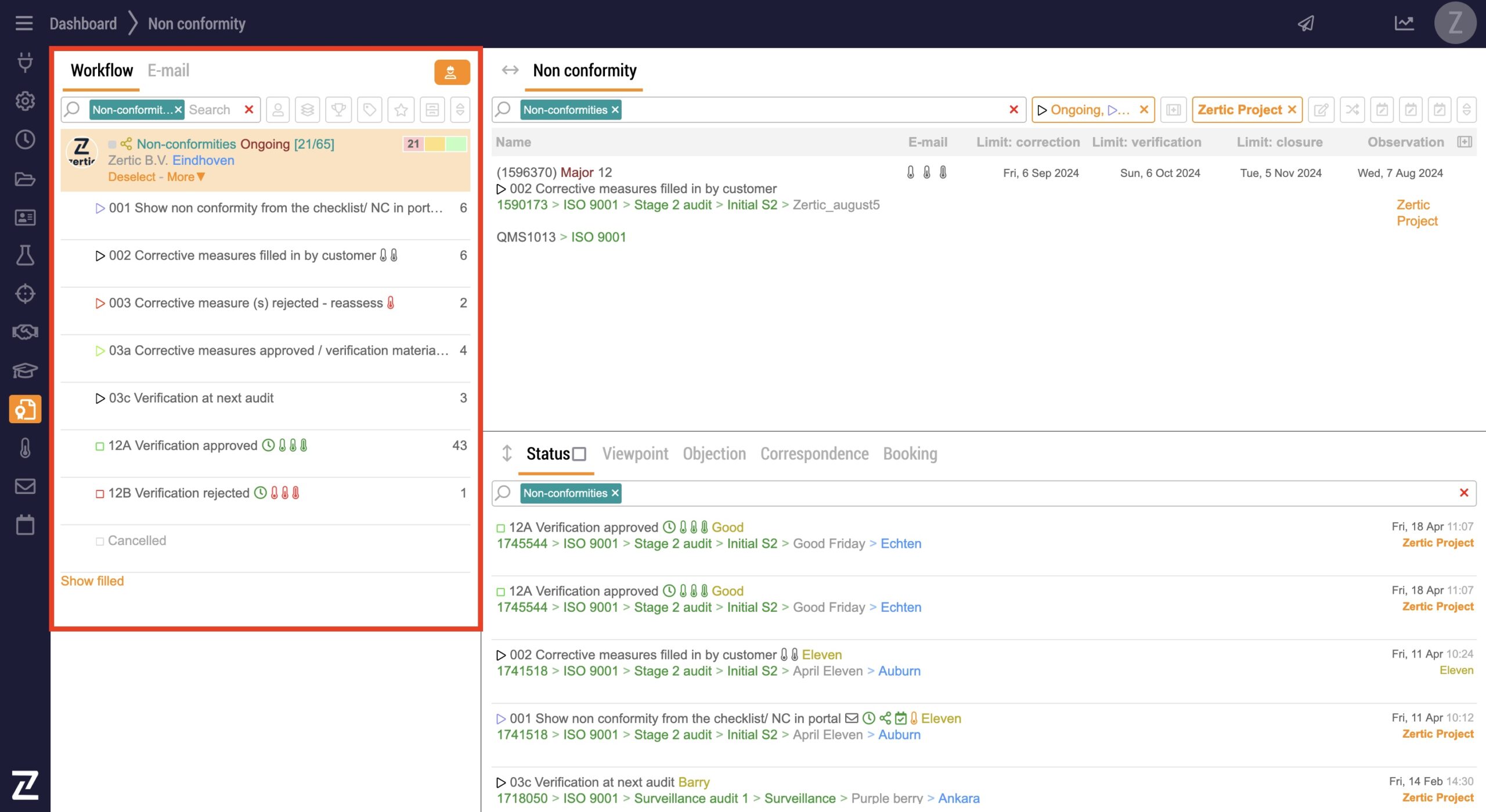Click the paper plane icon in header
Image resolution: width=1486 pixels, height=812 pixels.
[x=1306, y=24]
